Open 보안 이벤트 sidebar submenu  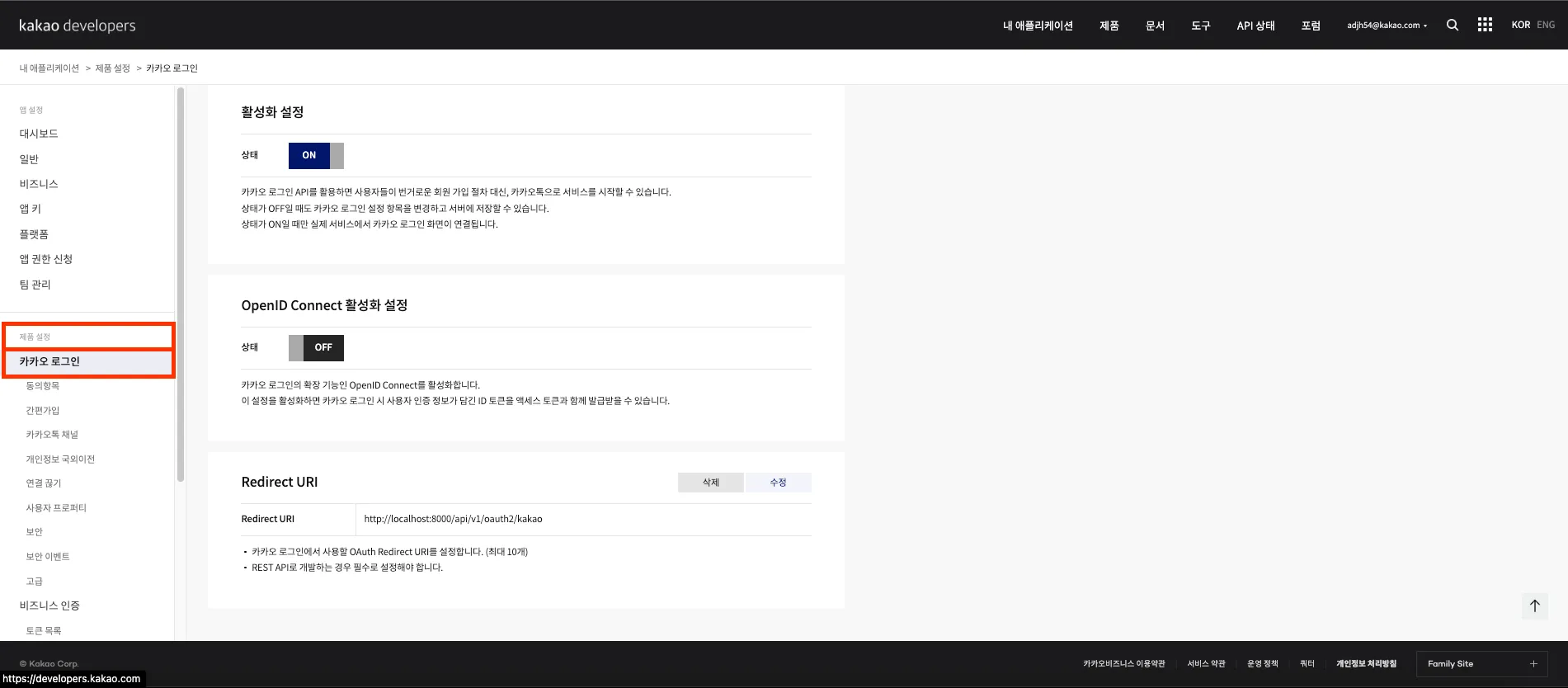[48, 557]
